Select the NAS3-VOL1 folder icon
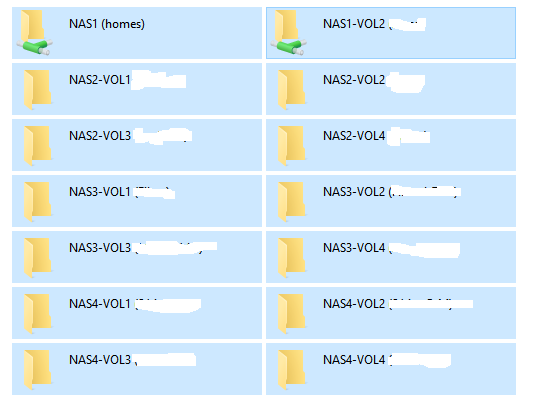The width and height of the screenshot is (554, 408). [x=38, y=202]
